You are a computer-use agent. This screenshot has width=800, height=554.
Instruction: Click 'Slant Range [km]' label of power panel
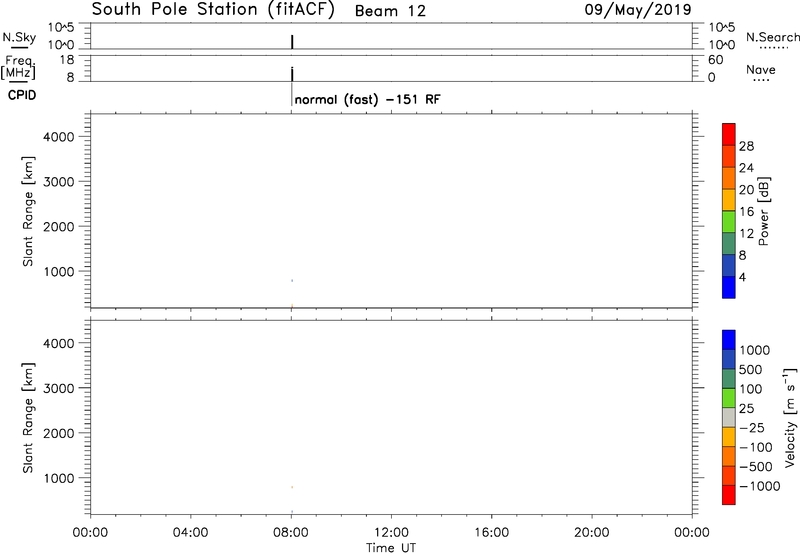pos(28,211)
